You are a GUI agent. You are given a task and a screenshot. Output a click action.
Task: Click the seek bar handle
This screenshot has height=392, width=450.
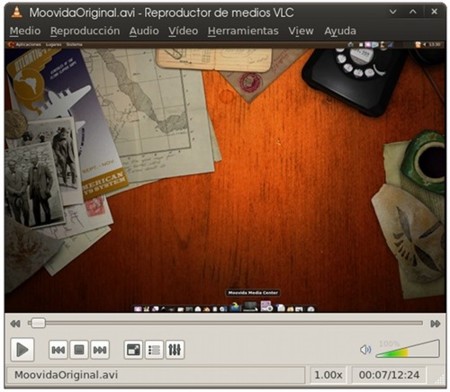(38, 323)
